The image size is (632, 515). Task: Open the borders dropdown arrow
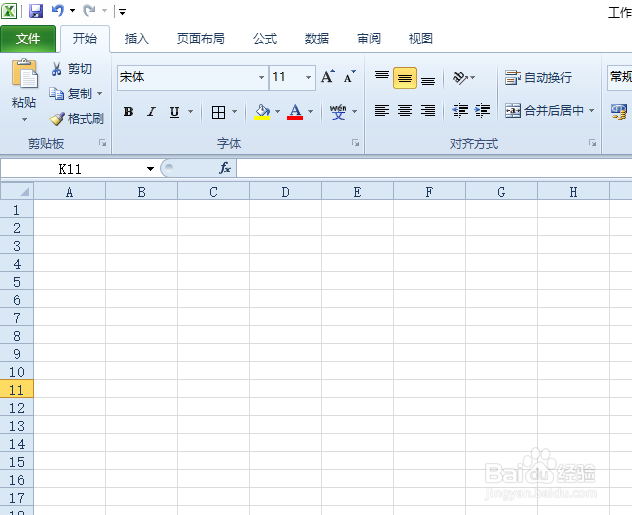[235, 112]
